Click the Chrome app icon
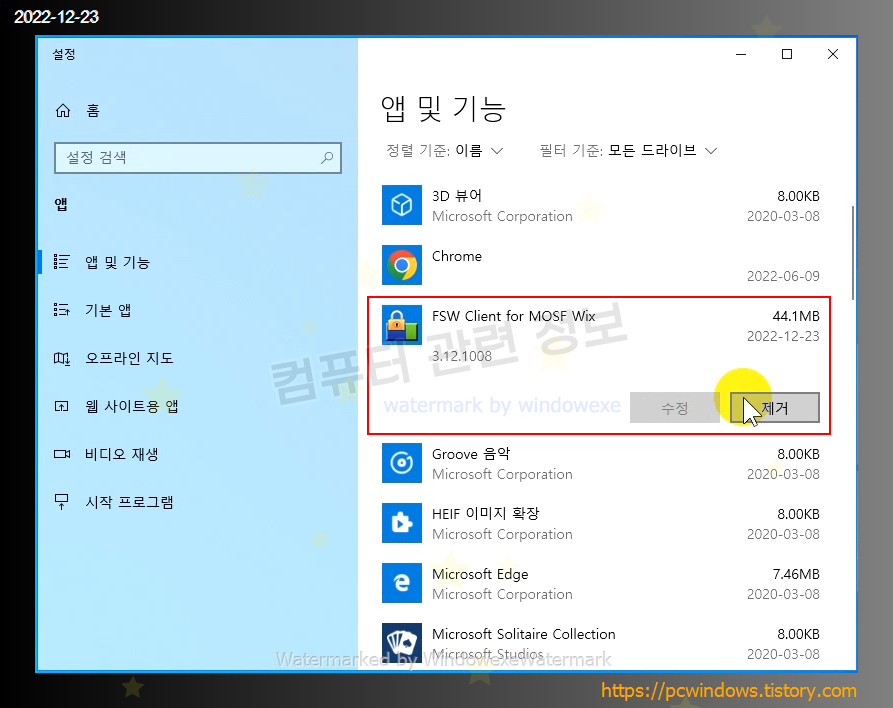The image size is (893, 708). tap(402, 265)
